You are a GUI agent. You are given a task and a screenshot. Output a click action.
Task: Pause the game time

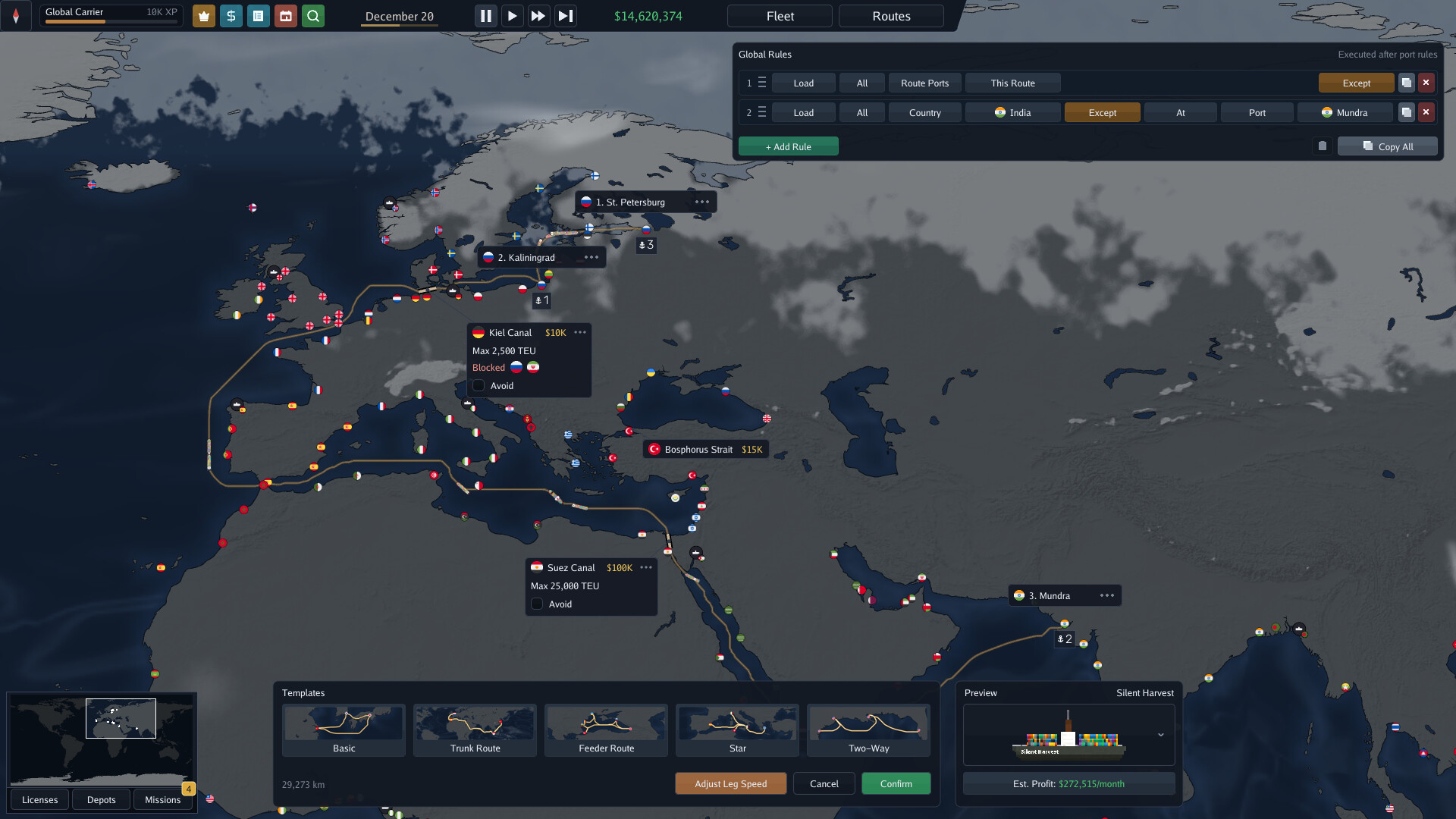point(485,16)
